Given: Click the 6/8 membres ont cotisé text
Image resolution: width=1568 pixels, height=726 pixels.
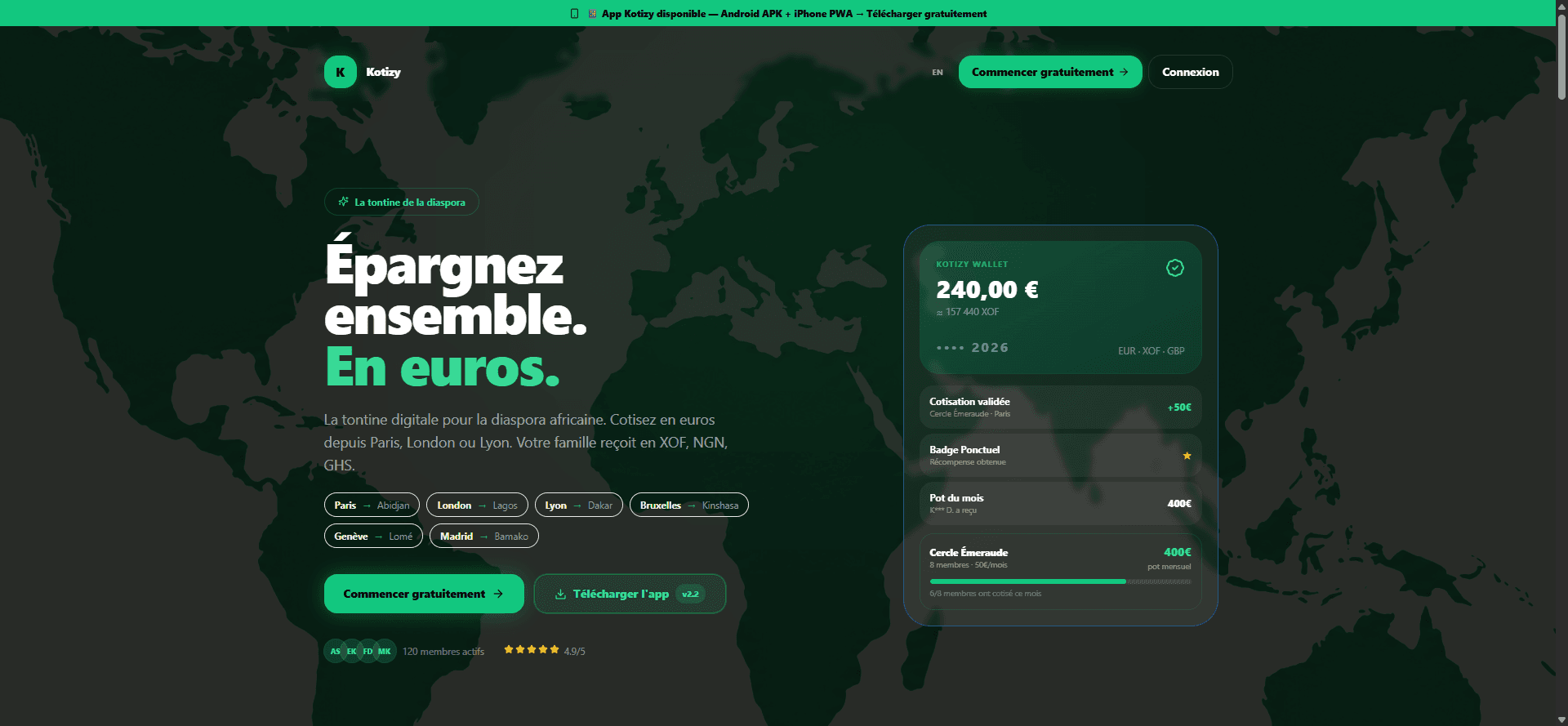Looking at the screenshot, I should [x=986, y=594].
